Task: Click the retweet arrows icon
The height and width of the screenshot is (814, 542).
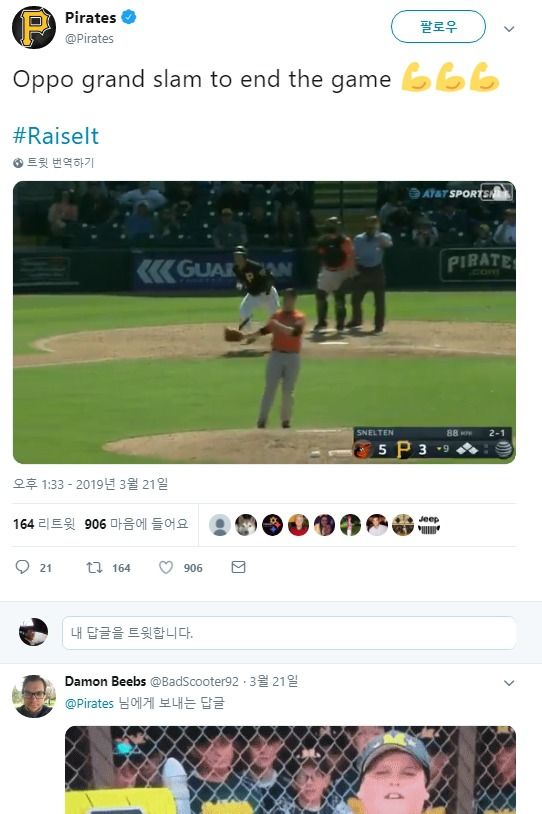Action: tap(94, 567)
